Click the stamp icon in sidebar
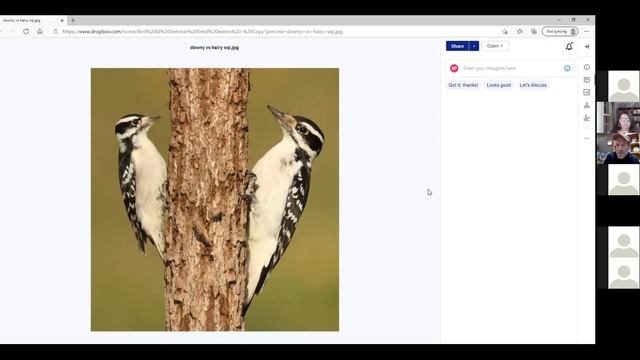This screenshot has height=360, width=640. (x=587, y=105)
